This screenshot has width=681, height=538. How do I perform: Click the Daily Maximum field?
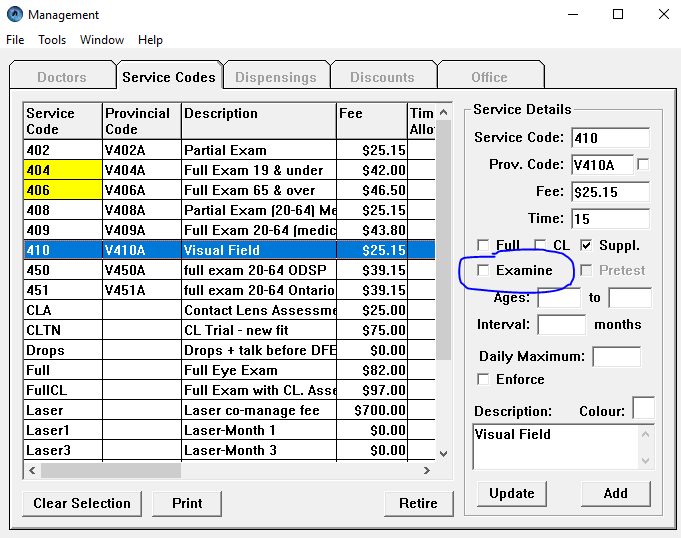616,356
